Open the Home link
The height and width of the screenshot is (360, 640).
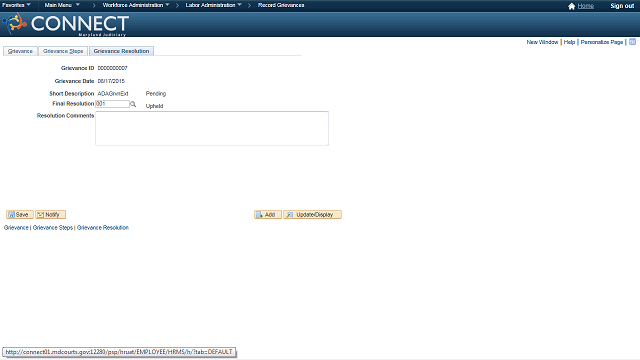(586, 6)
